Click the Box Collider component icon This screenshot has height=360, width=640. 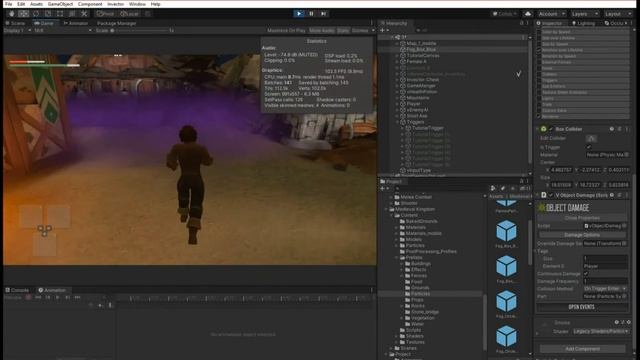pyautogui.click(x=544, y=129)
